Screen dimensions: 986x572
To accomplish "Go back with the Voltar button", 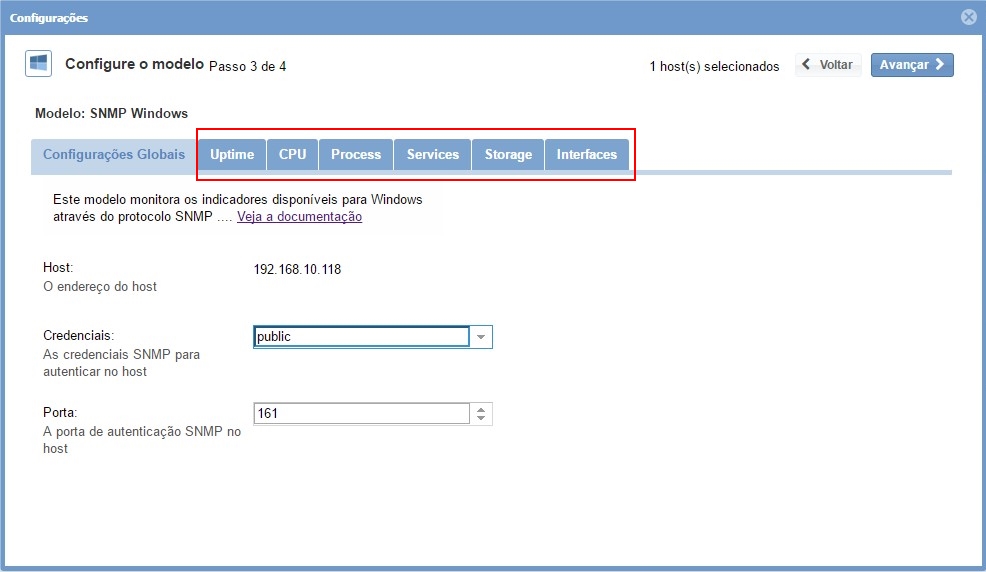I will 828,65.
